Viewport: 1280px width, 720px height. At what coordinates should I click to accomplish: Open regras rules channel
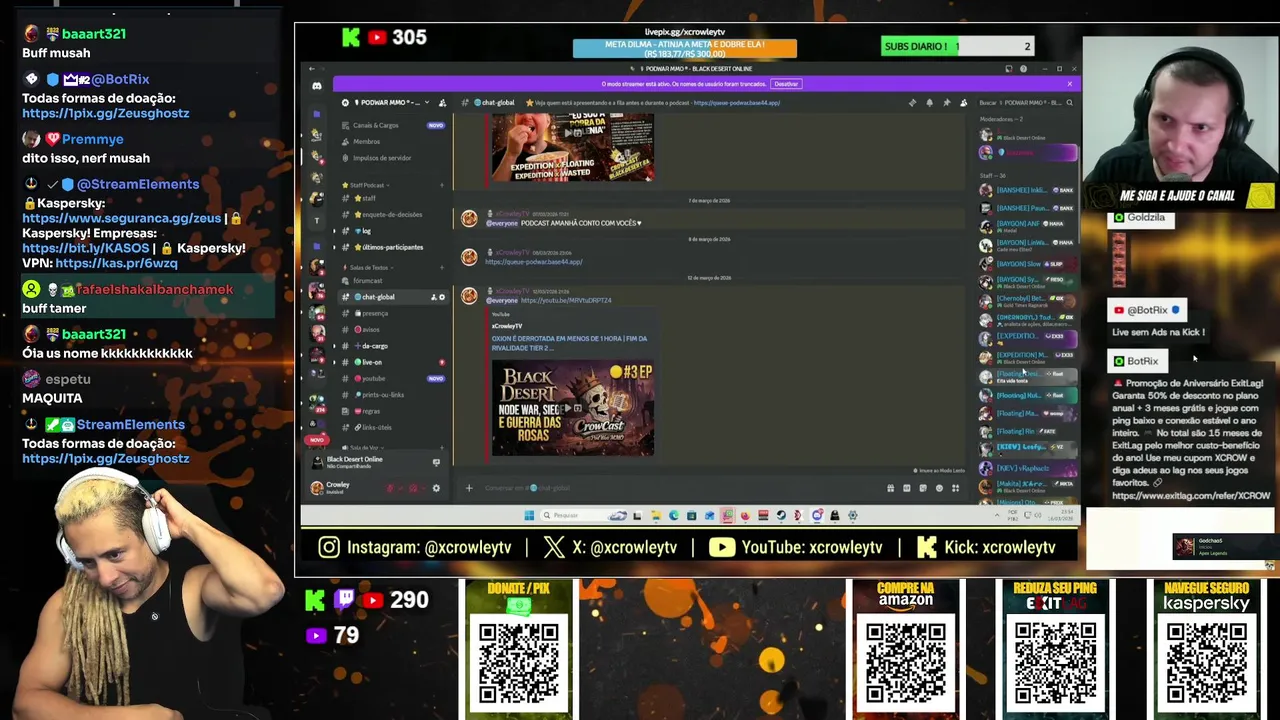pyautogui.click(x=392, y=411)
